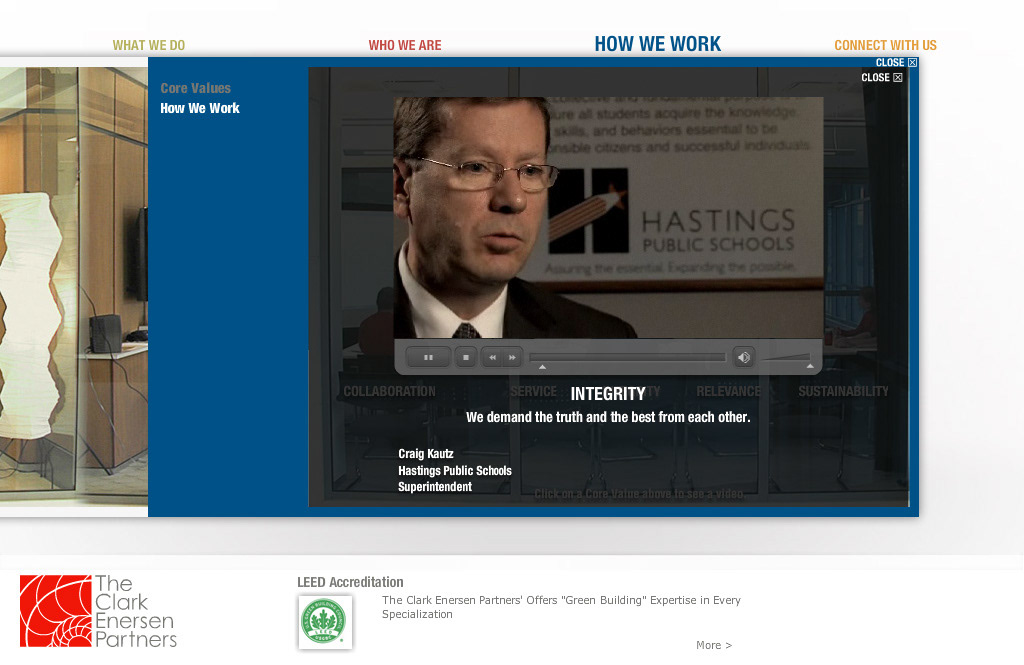The height and width of the screenshot is (665, 1024).
Task: Click the office interior photo
Action: coord(74,286)
